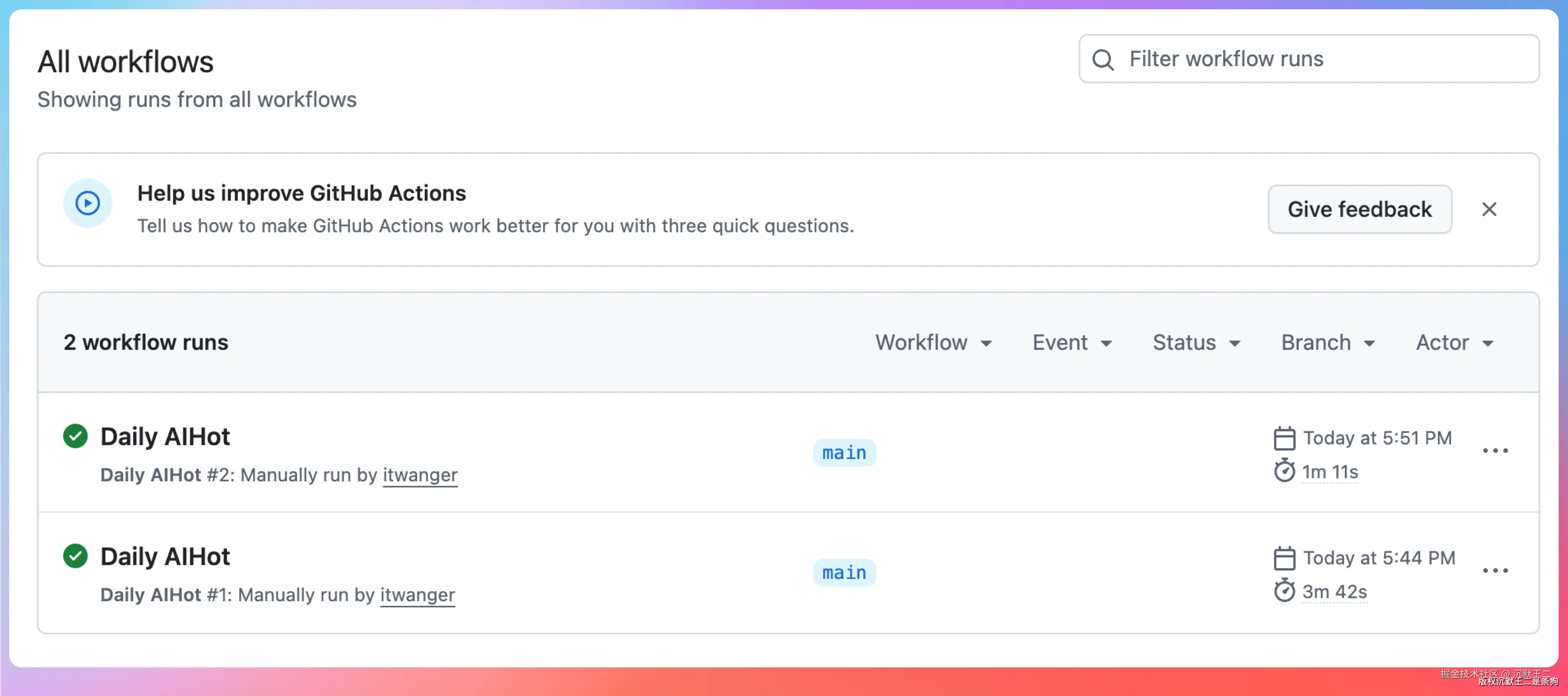The width and height of the screenshot is (1568, 696).
Task: Open the three-dot menu for run #1
Action: [x=1495, y=571]
